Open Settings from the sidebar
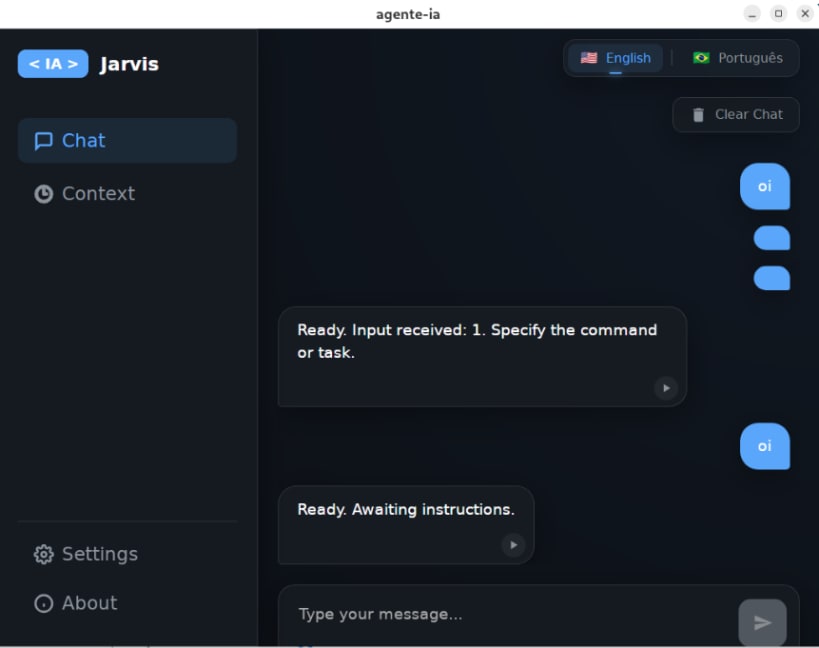The width and height of the screenshot is (819, 648). pos(127,554)
